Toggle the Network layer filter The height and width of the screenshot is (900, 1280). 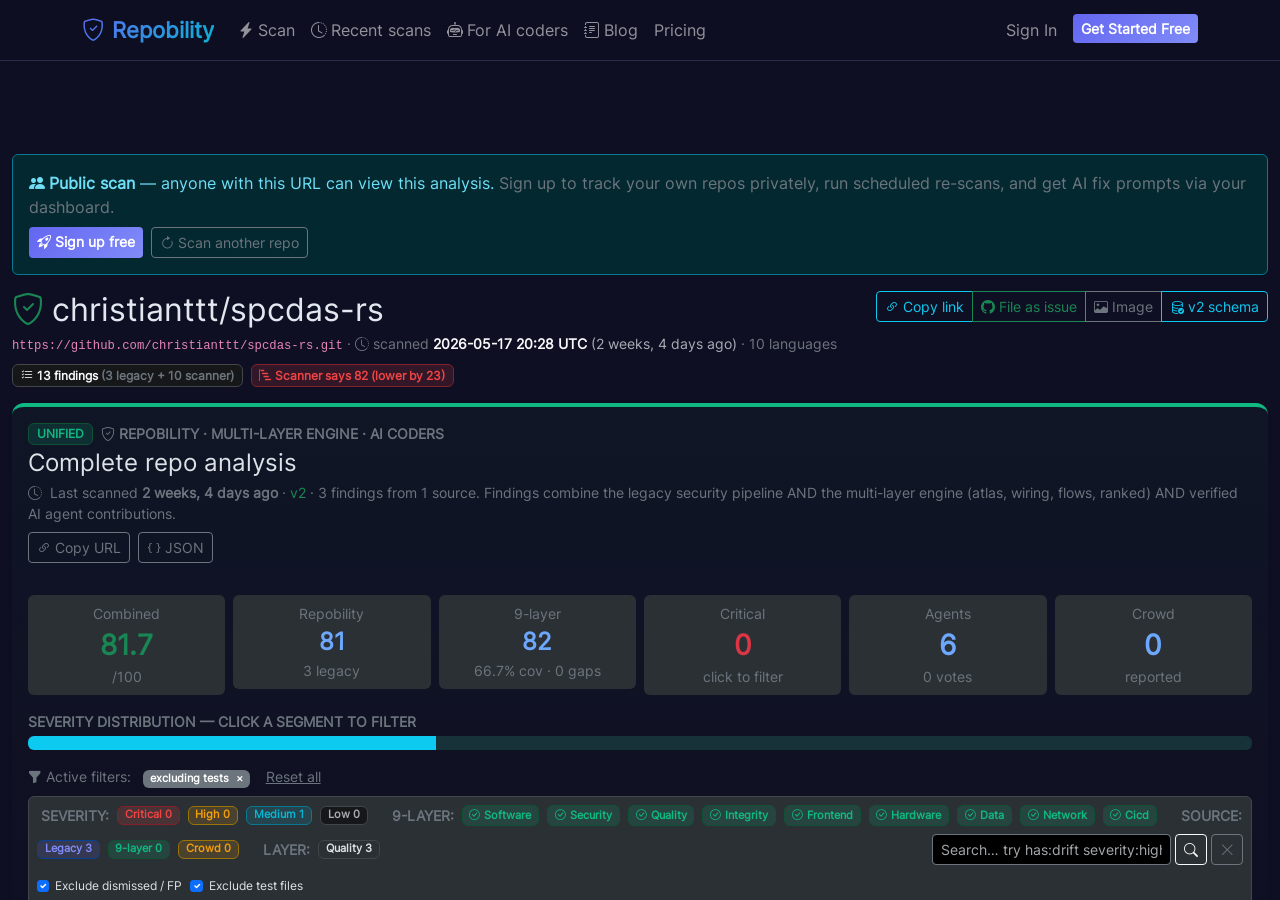pos(1057,815)
